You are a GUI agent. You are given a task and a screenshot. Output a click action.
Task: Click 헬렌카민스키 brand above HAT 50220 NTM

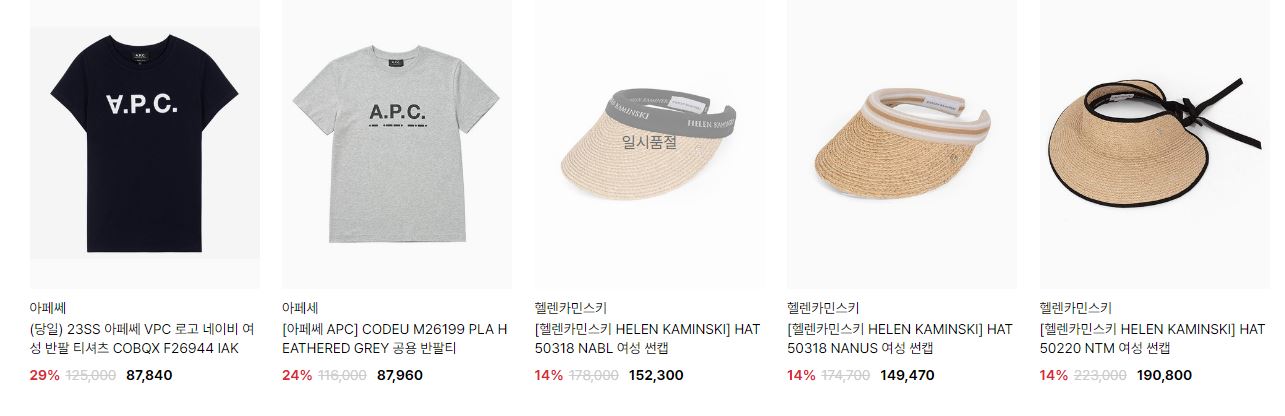click(x=1076, y=308)
